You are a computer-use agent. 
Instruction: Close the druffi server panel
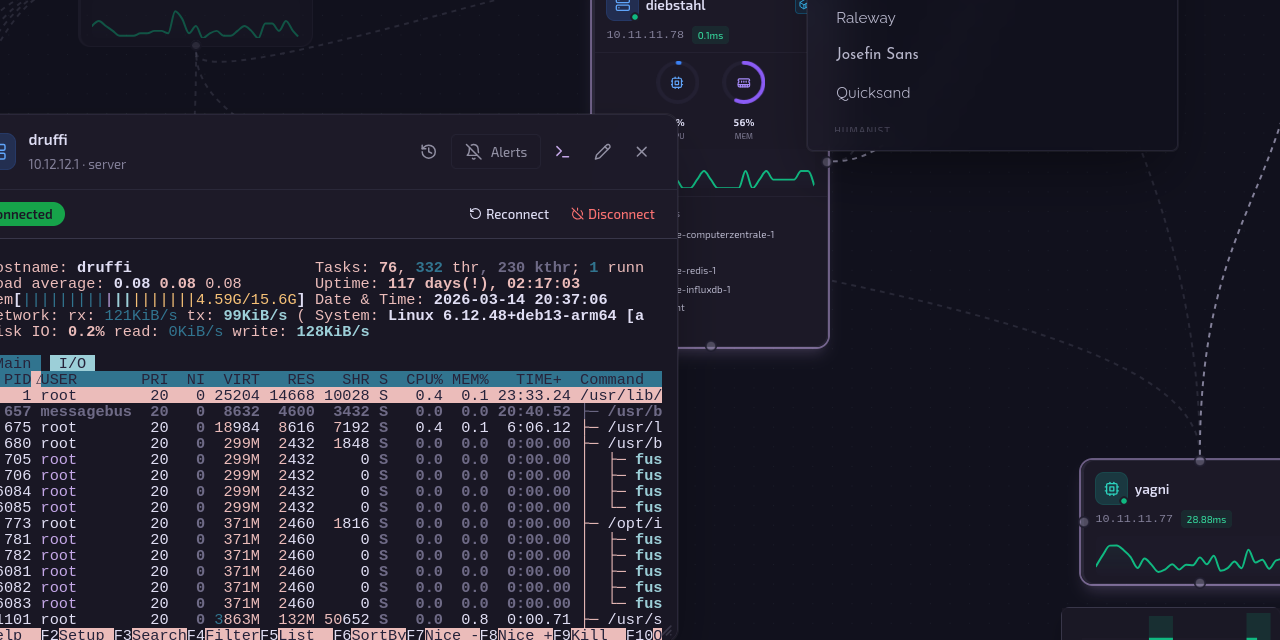tap(642, 152)
